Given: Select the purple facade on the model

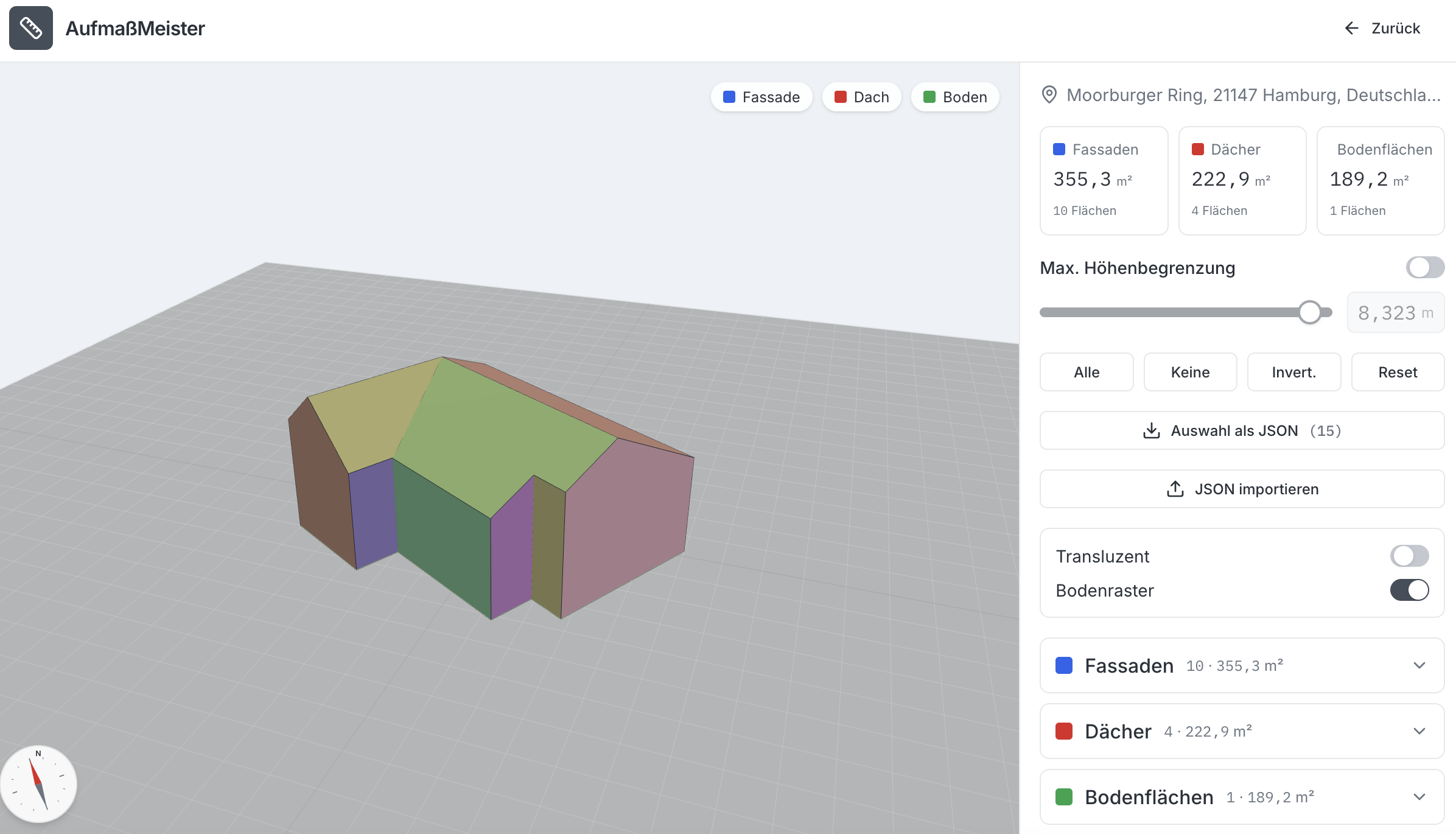Looking at the screenshot, I should pyautogui.click(x=511, y=551).
